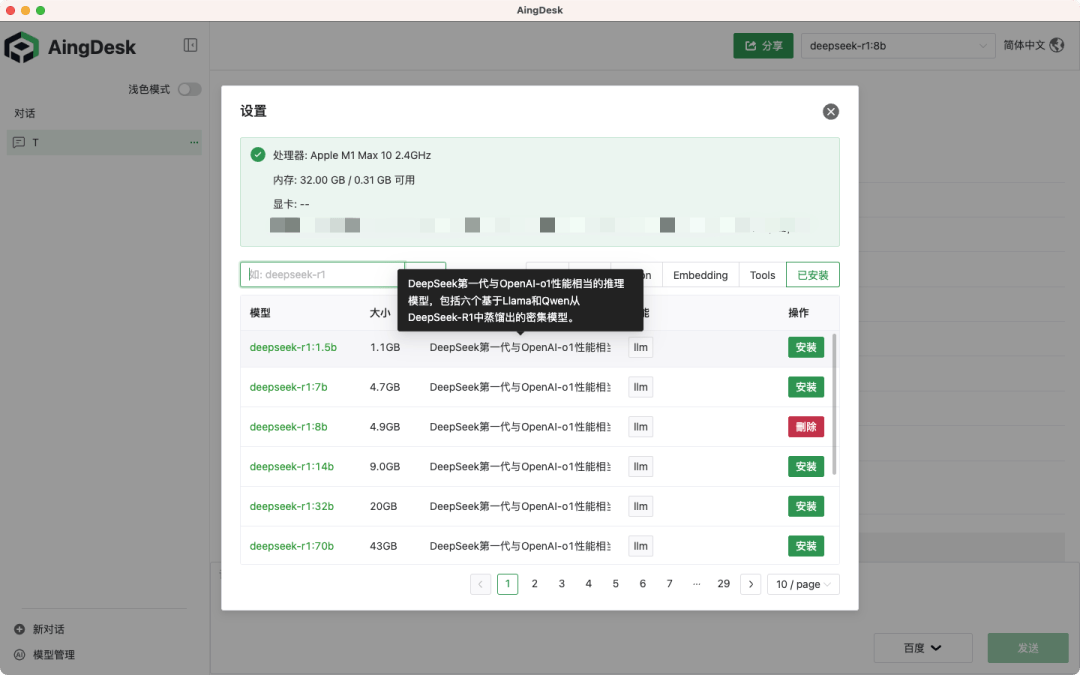Image resolution: width=1080 pixels, height=675 pixels.
Task: Select page 1 in the pagination
Action: click(x=508, y=584)
